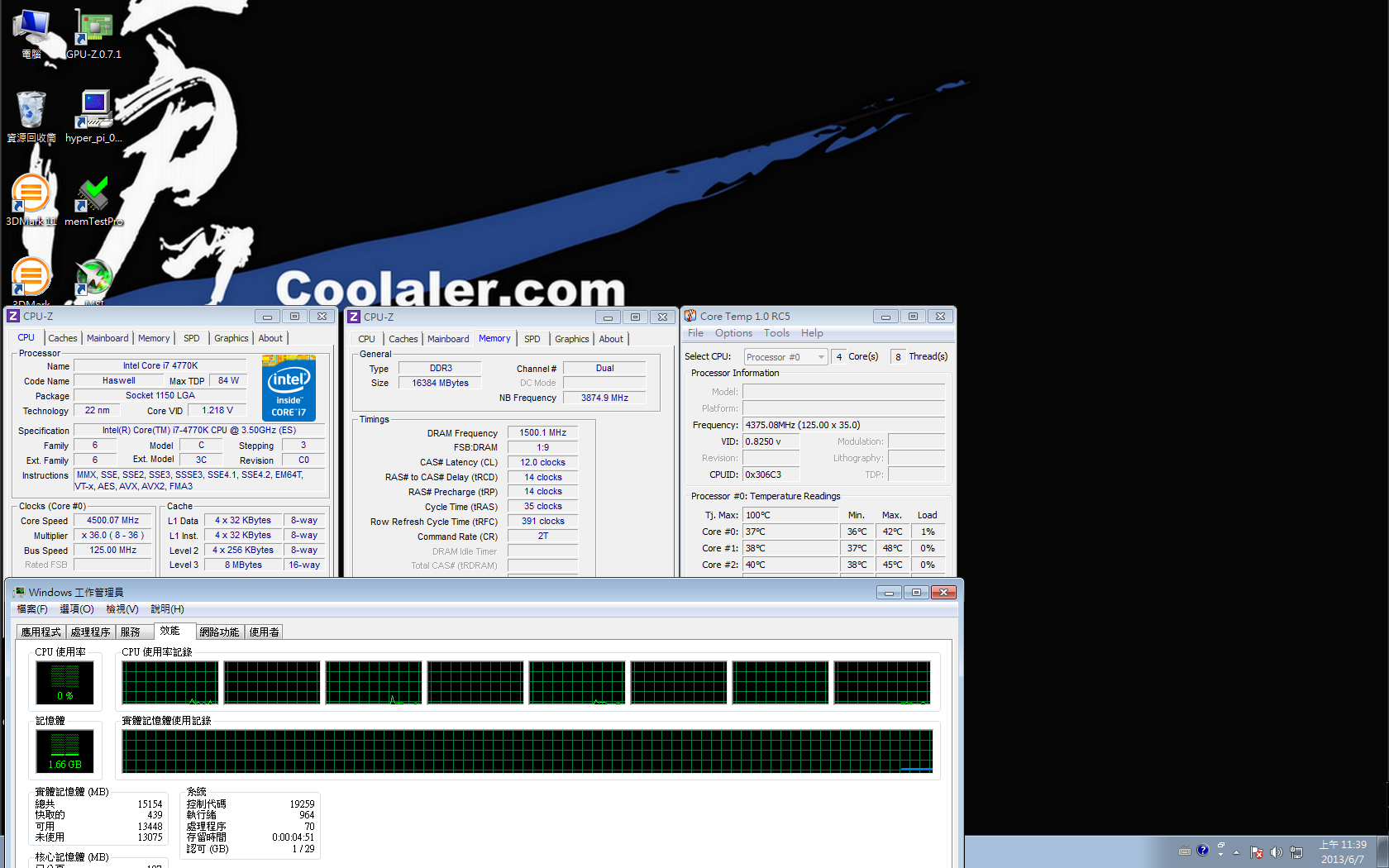Viewport: 1389px width, 868px height.
Task: Open the network tray icon
Action: (x=1296, y=852)
